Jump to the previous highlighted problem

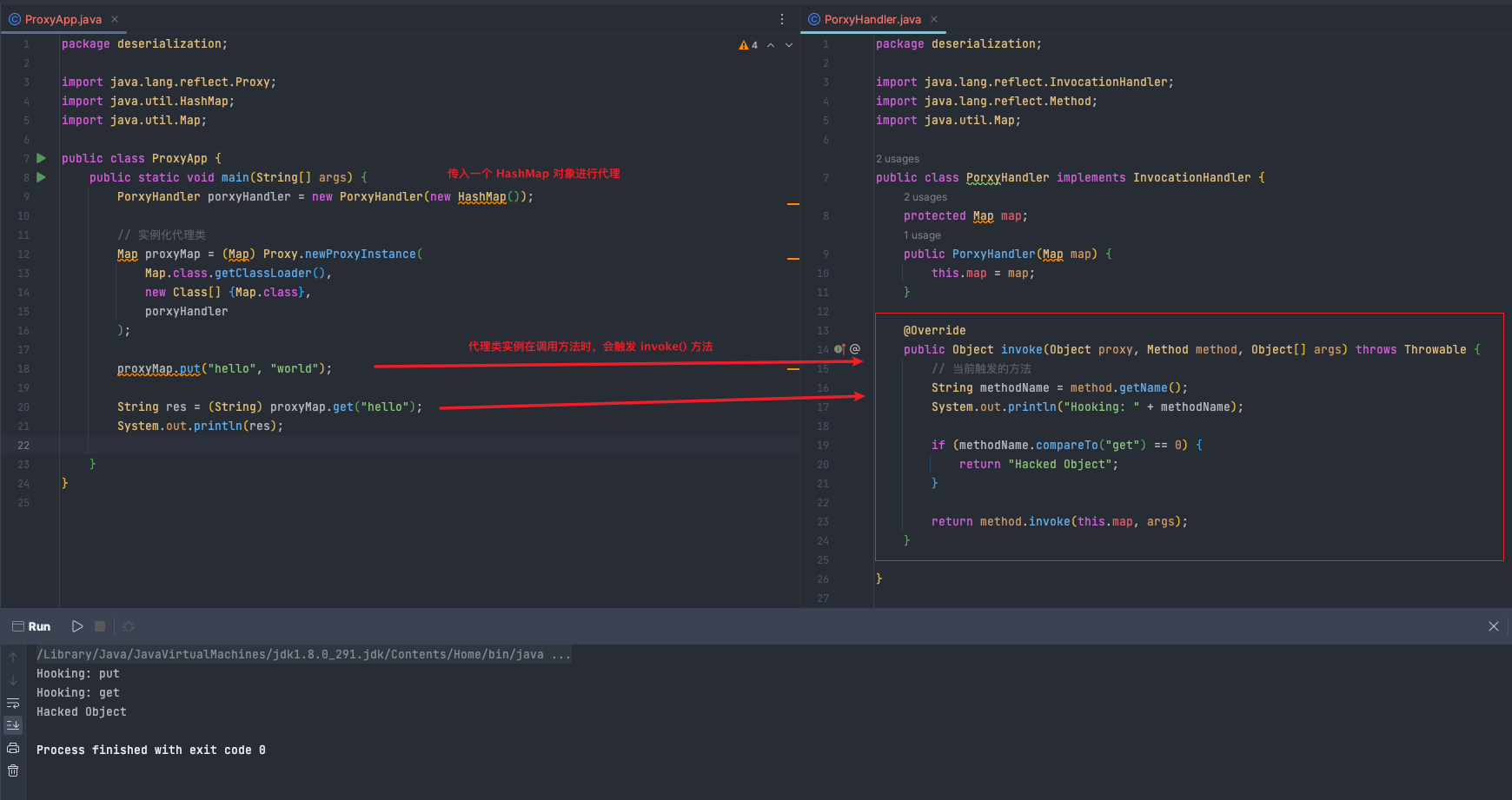coord(771,45)
